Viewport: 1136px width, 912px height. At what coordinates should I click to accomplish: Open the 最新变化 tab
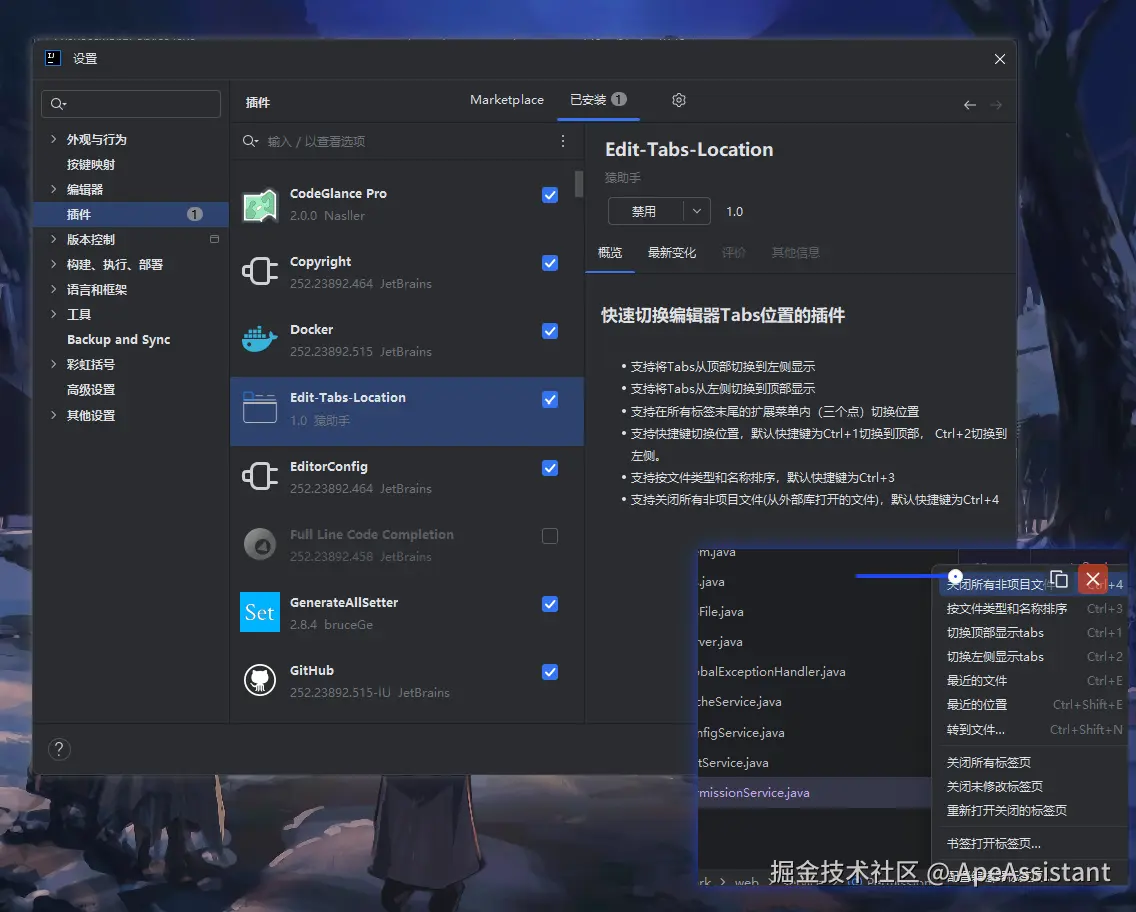pos(672,253)
